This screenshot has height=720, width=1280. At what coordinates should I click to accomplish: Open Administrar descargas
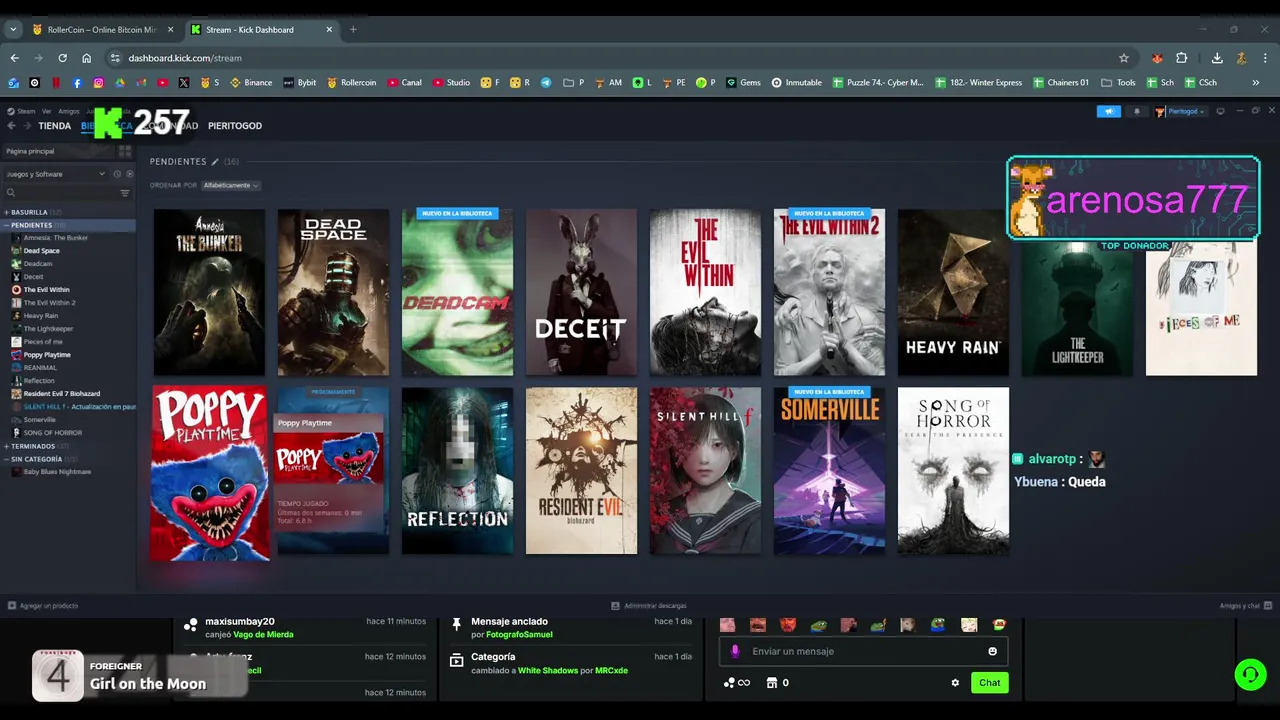pos(649,606)
